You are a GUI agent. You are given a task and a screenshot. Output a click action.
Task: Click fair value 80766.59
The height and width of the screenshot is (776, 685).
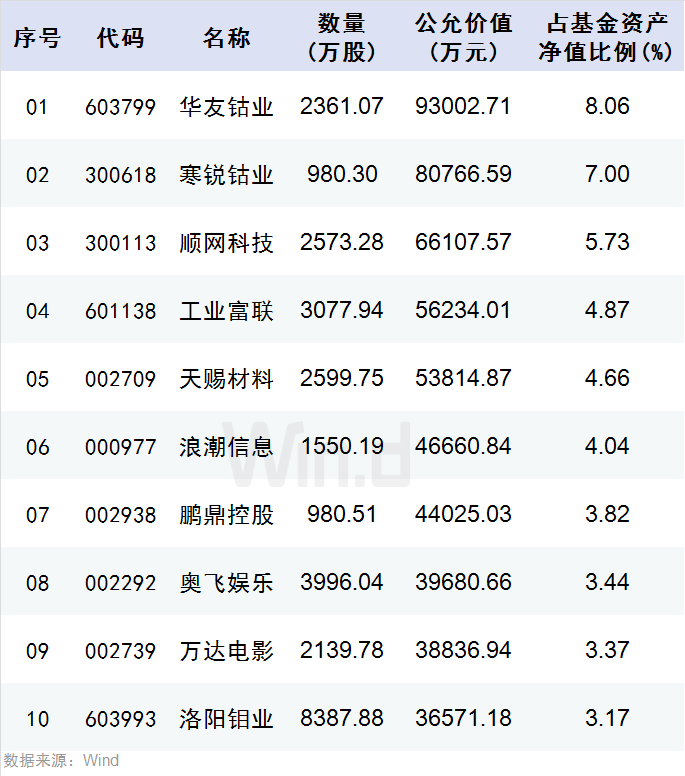(463, 174)
